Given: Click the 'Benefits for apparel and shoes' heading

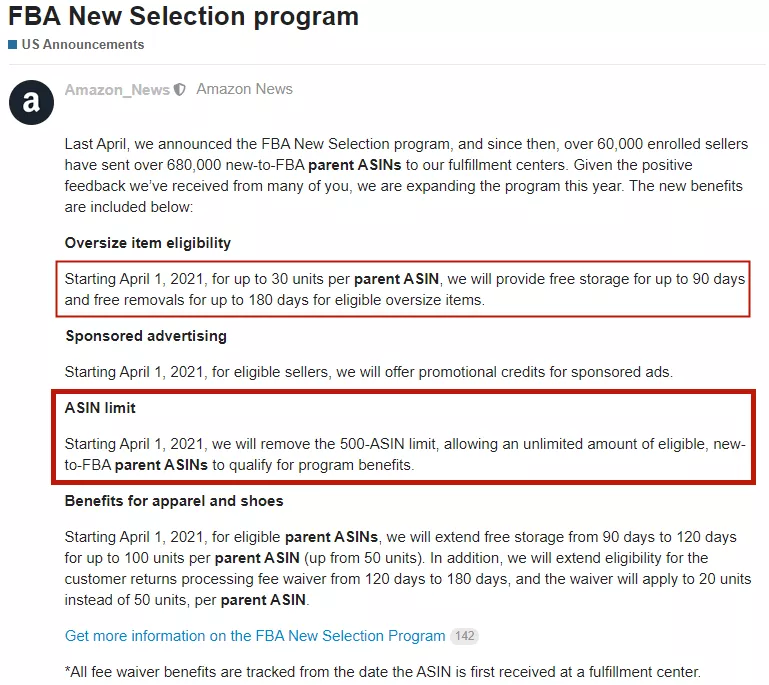Looking at the screenshot, I should pos(174,501).
